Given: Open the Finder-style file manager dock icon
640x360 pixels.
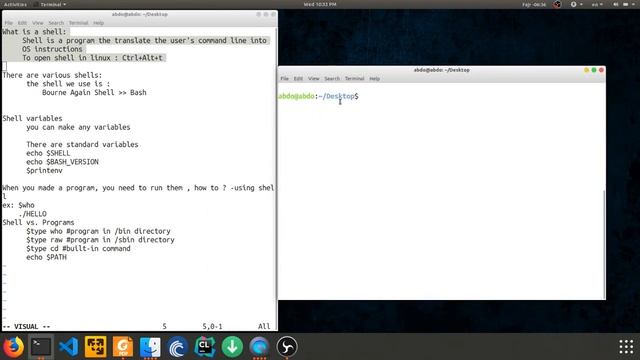Looking at the screenshot, I should coord(150,347).
